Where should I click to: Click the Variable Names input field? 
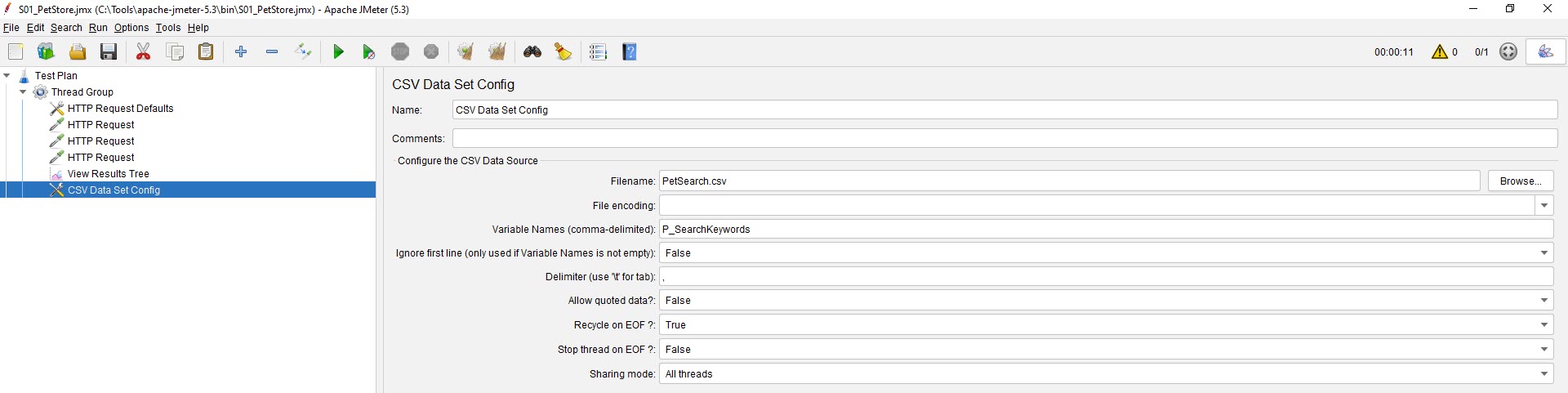pyautogui.click(x=1106, y=229)
